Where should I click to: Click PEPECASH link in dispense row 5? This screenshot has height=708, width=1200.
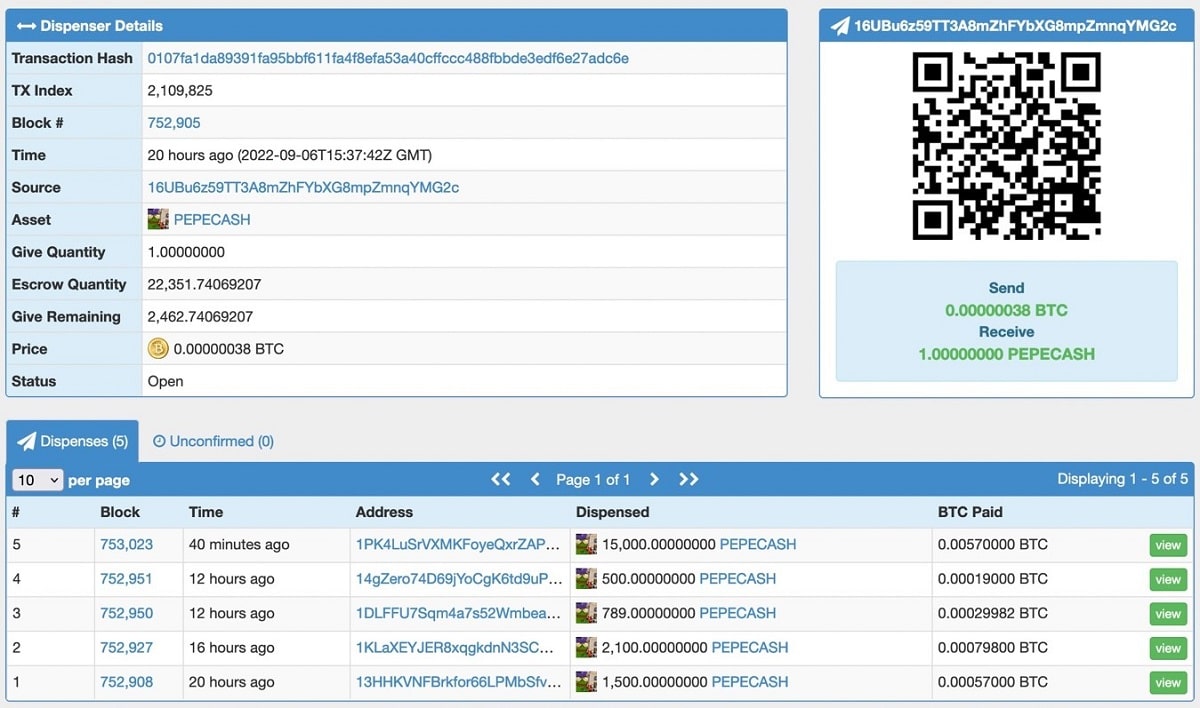coord(758,545)
